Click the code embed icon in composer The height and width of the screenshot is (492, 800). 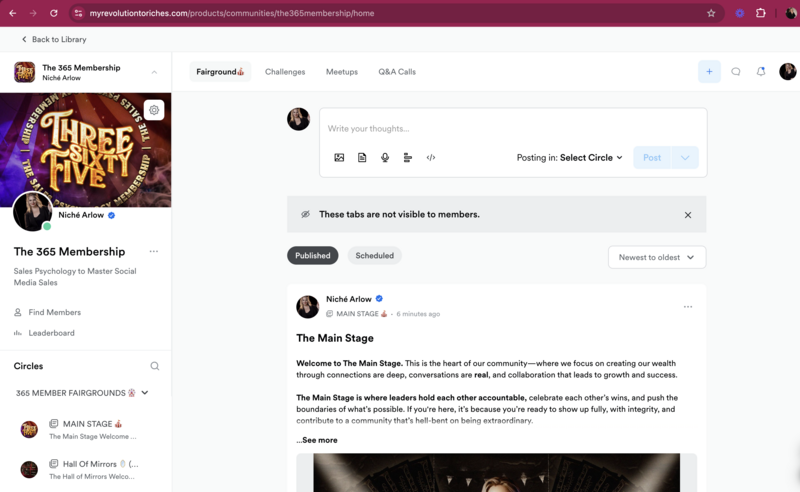click(431, 158)
